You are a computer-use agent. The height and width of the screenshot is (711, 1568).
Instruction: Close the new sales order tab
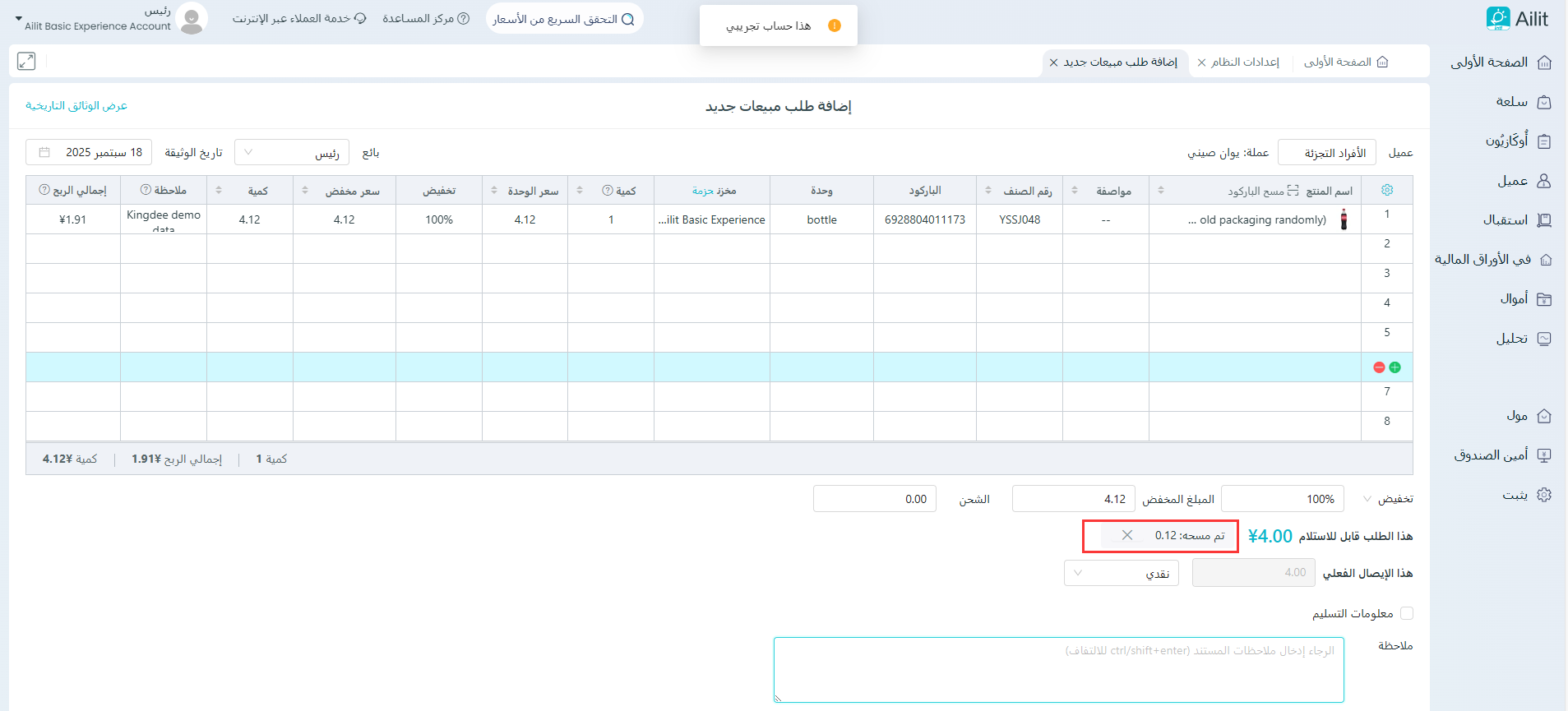click(x=1053, y=62)
